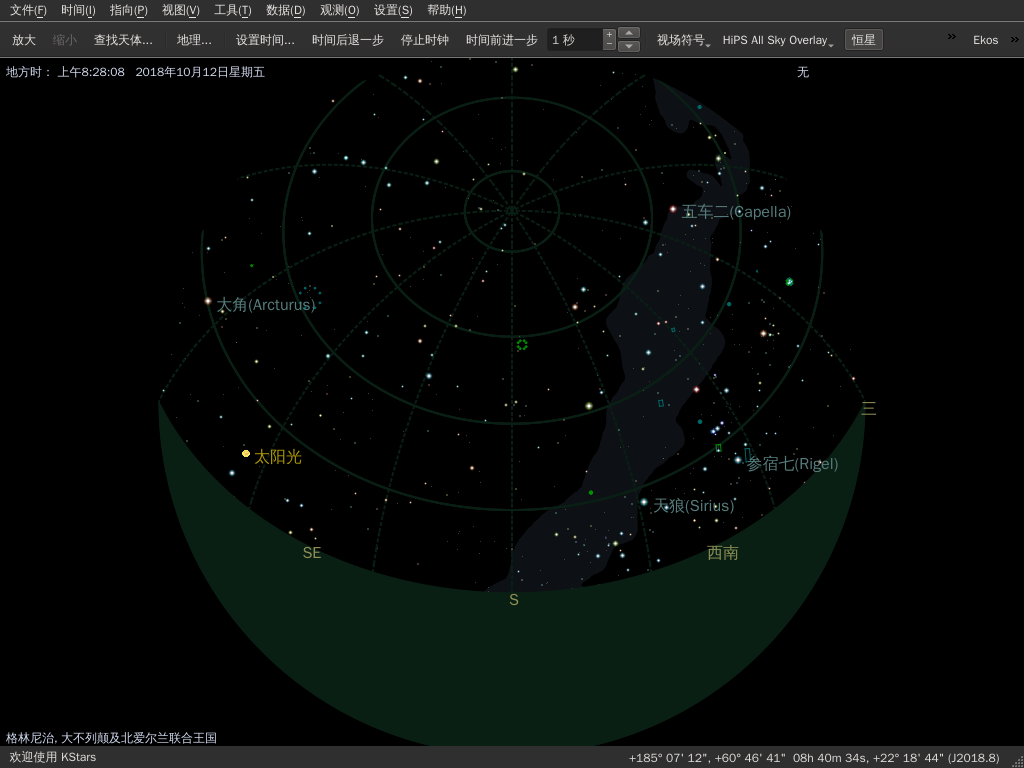The width and height of the screenshot is (1024, 768).
Task: Step time backward using 时间后退一步
Action: pos(345,40)
